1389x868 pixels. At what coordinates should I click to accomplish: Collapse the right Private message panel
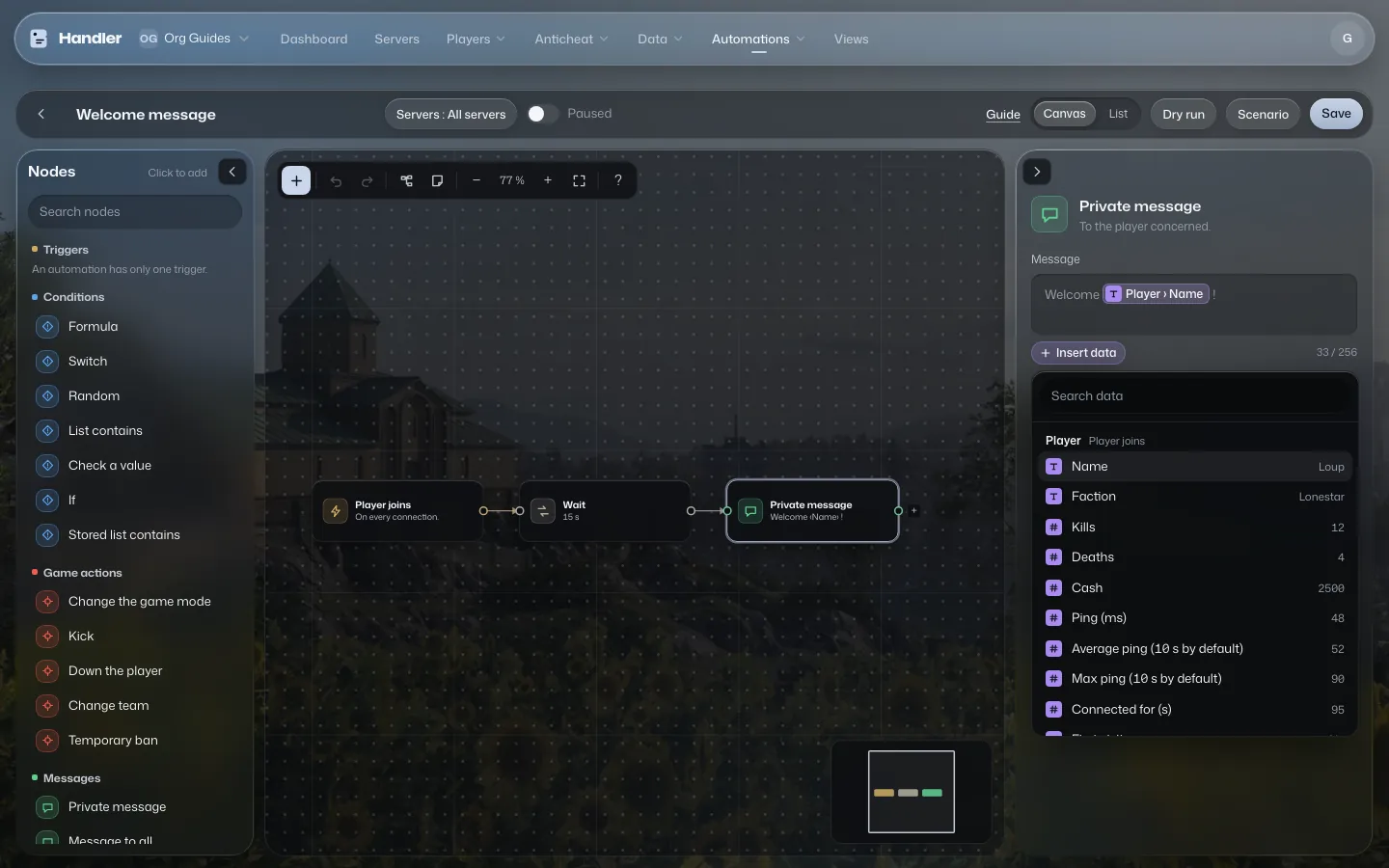1037,172
